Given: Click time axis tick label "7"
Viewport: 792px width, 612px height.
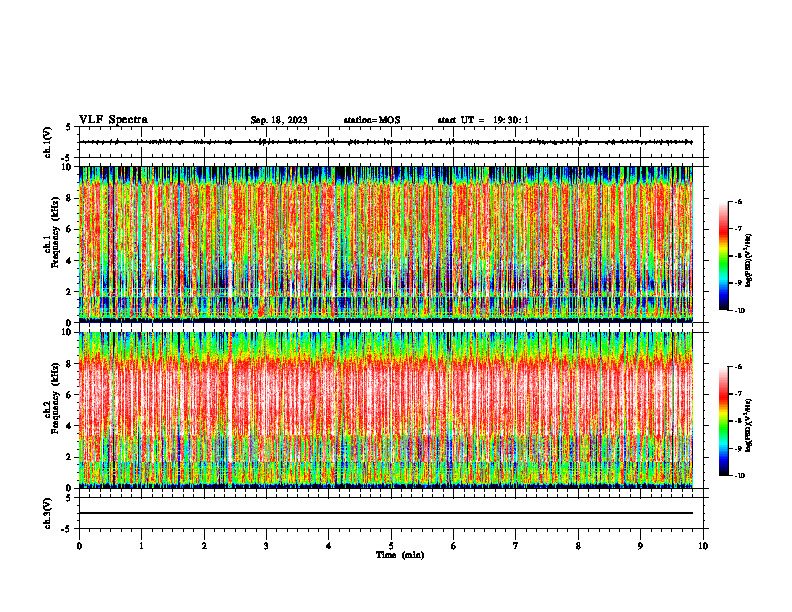Looking at the screenshot, I should 516,546.
